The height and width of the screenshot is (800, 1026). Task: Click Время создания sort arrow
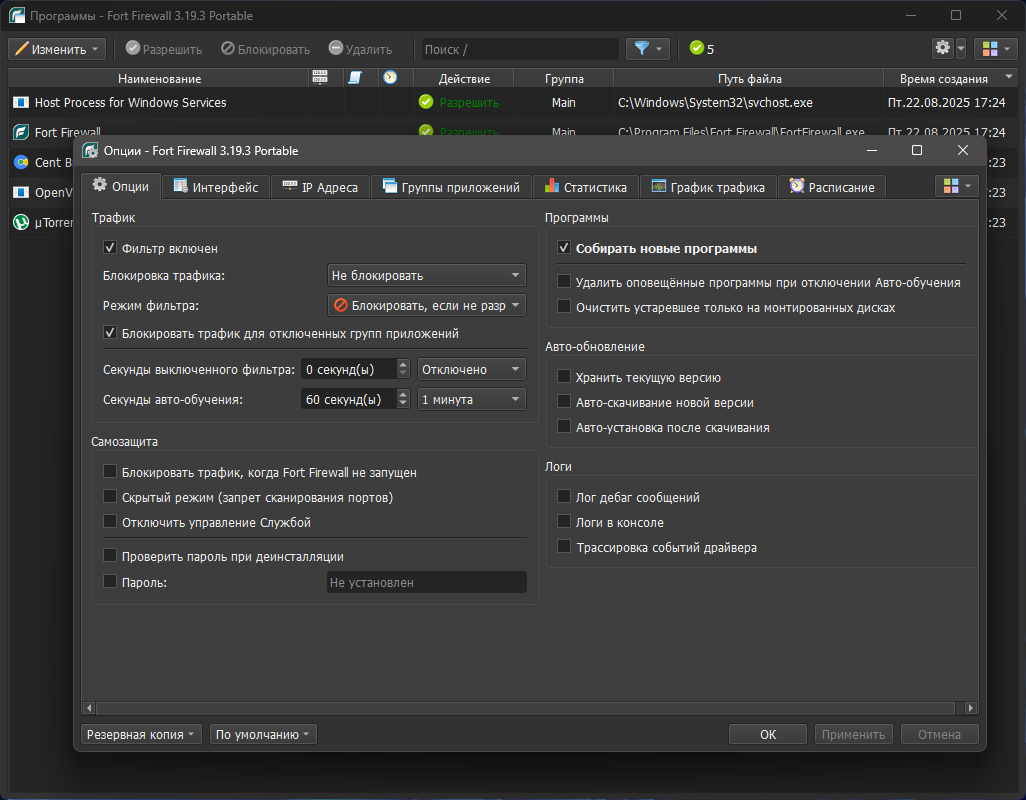[1010, 77]
